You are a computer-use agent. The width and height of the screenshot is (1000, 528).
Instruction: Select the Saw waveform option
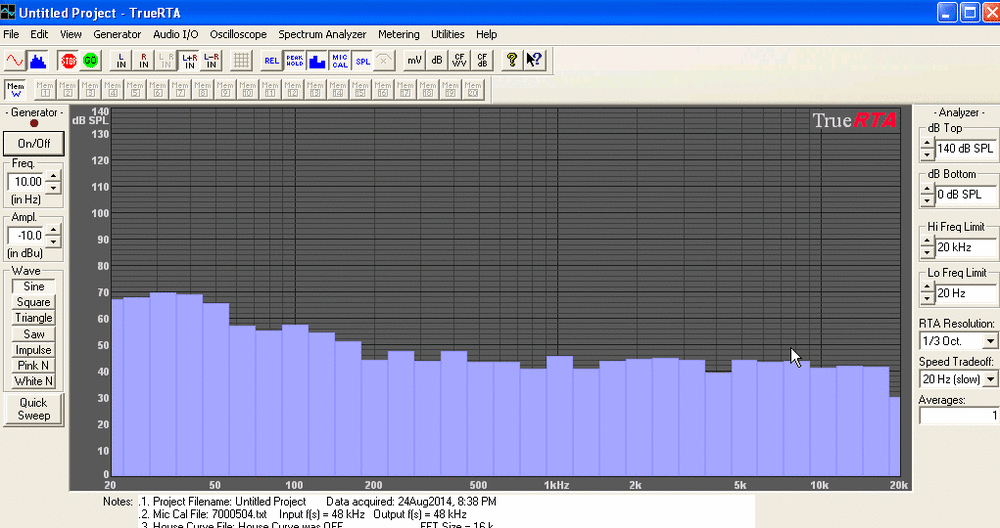pos(34,334)
